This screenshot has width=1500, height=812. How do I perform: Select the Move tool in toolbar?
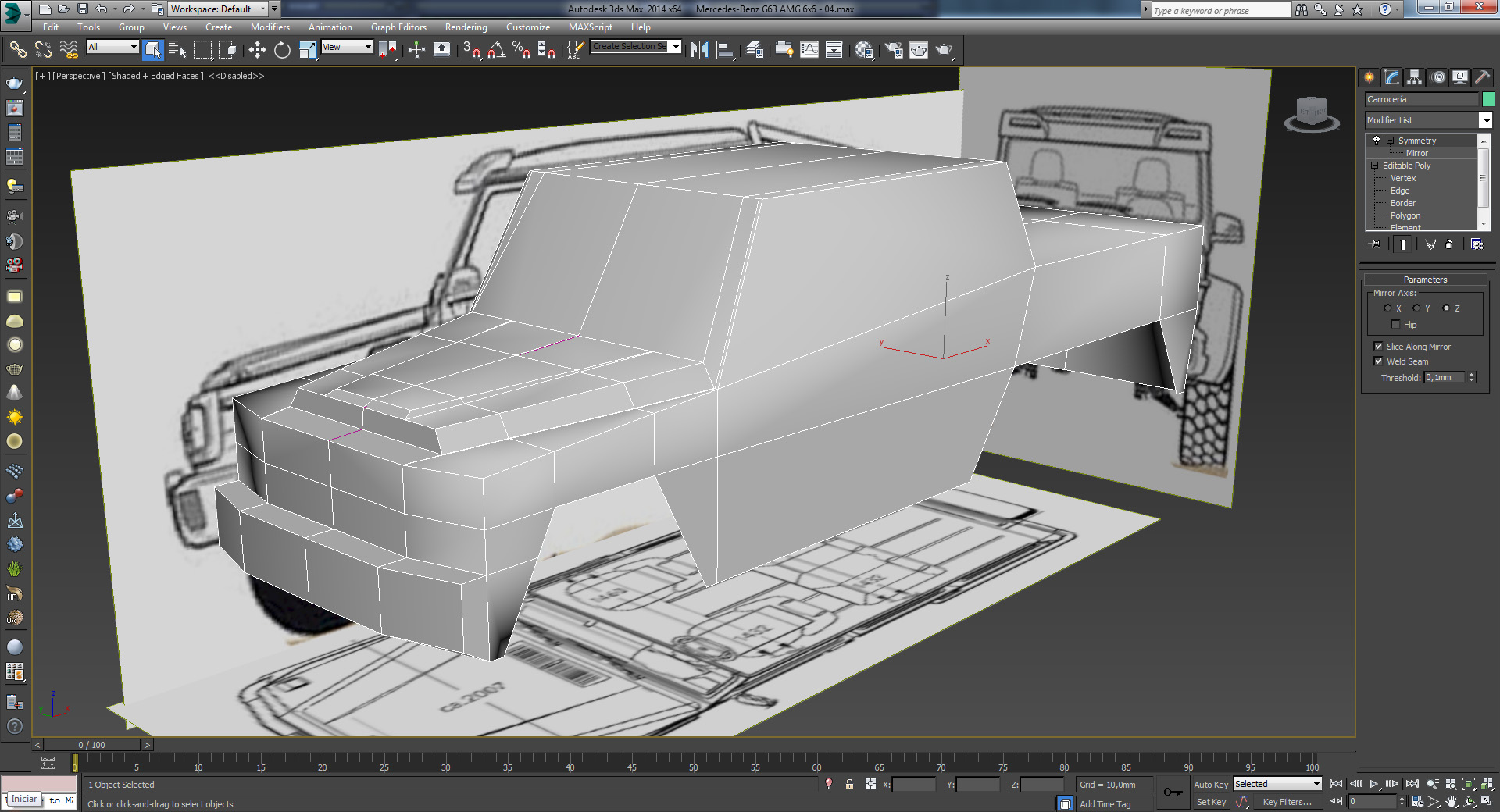pyautogui.click(x=257, y=50)
